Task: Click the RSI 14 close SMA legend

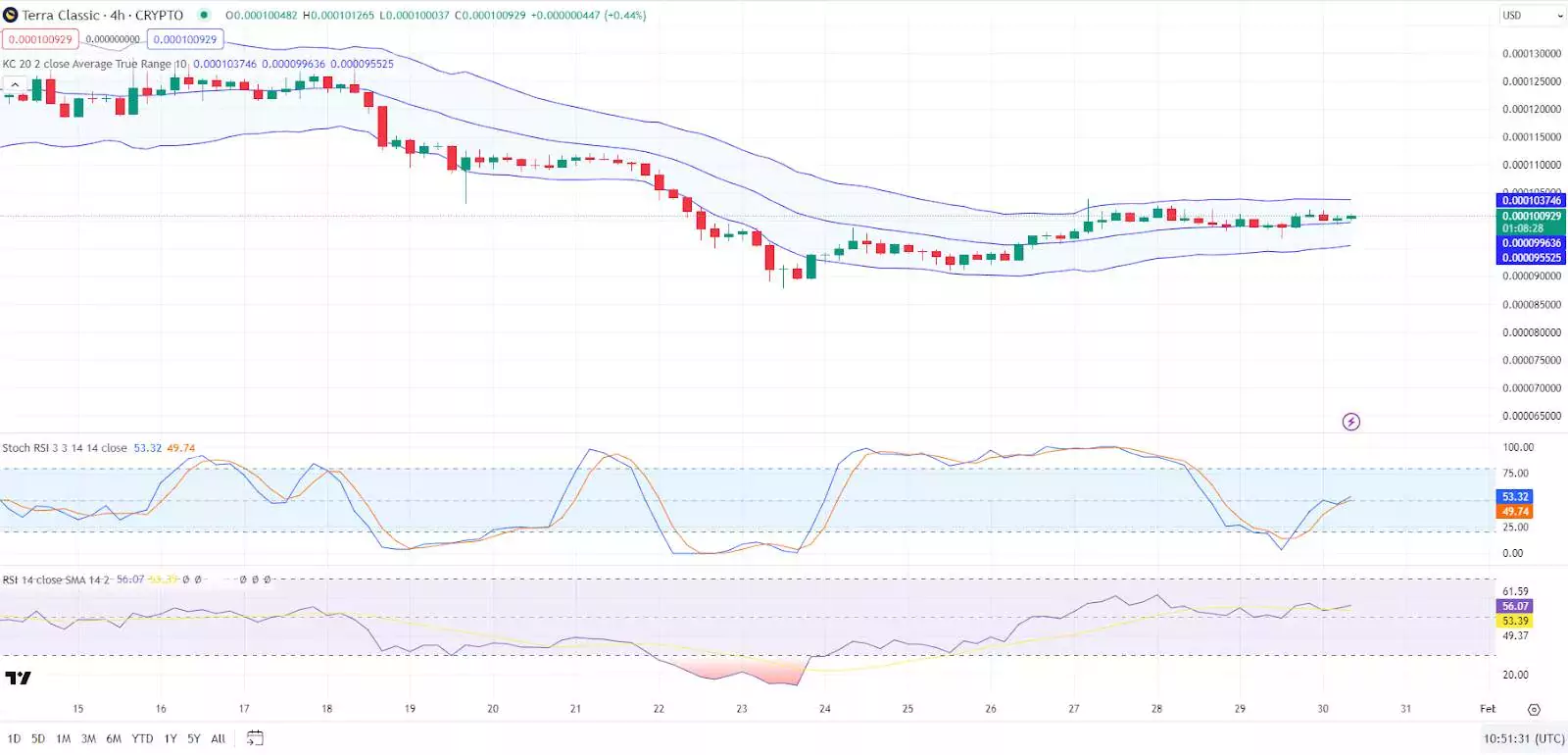Action: point(57,579)
